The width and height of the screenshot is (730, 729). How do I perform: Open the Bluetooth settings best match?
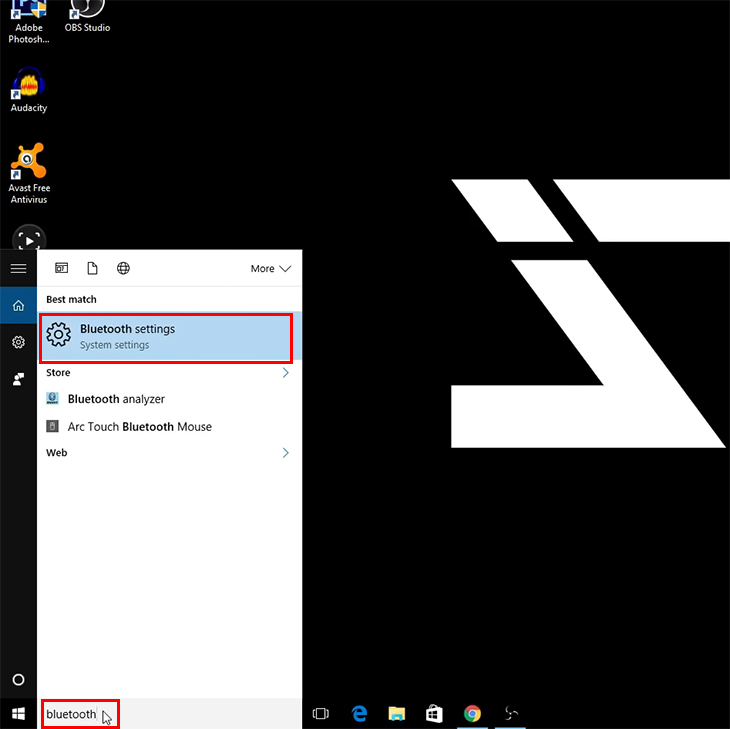click(x=167, y=337)
